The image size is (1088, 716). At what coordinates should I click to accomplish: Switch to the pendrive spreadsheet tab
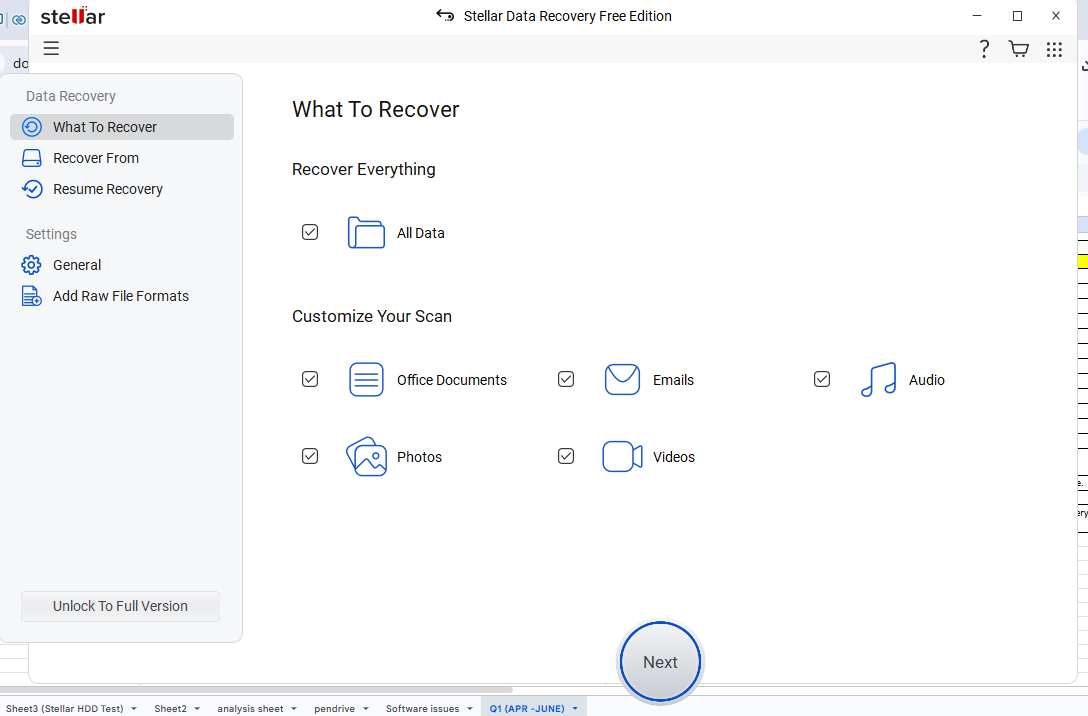point(334,708)
